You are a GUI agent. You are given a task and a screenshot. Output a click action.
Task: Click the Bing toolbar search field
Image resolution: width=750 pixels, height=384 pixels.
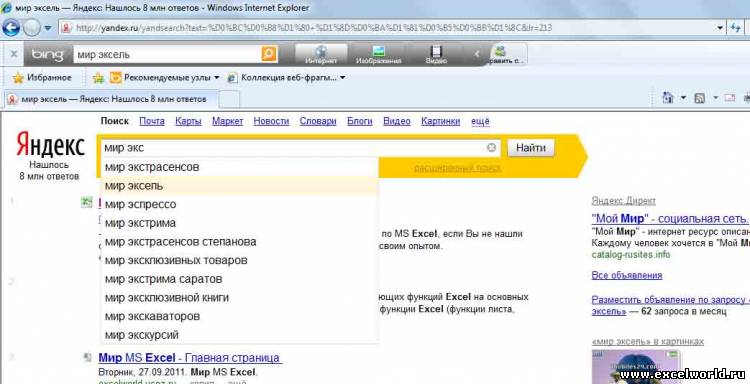point(167,55)
